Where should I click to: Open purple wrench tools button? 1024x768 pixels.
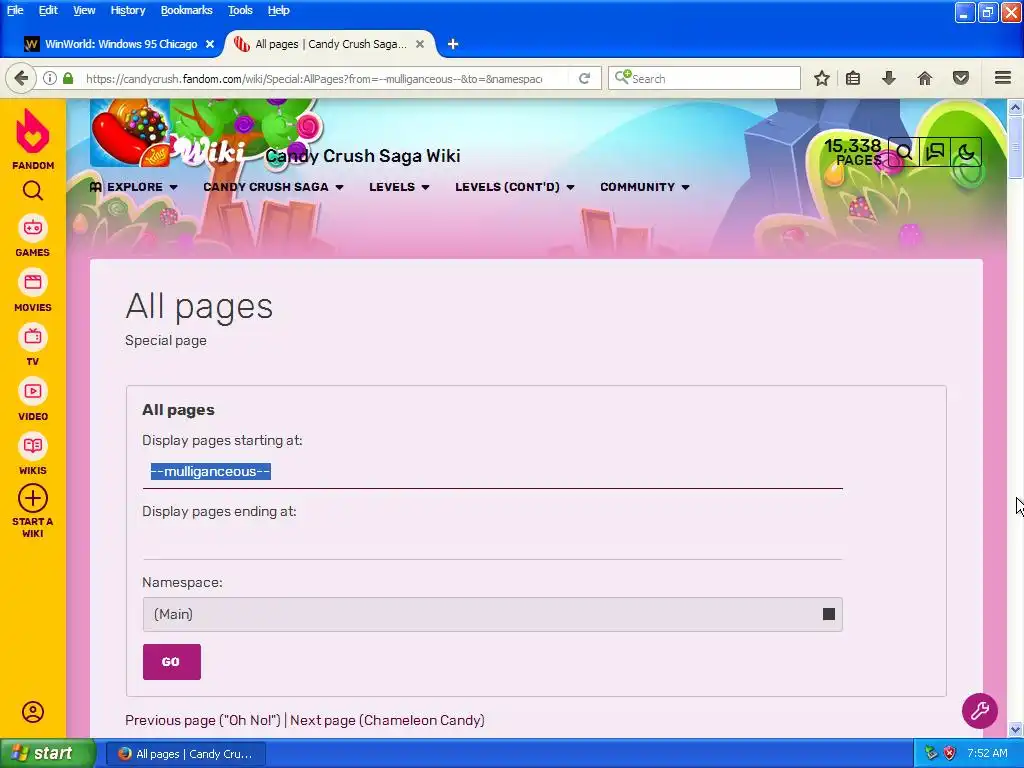[x=980, y=711]
